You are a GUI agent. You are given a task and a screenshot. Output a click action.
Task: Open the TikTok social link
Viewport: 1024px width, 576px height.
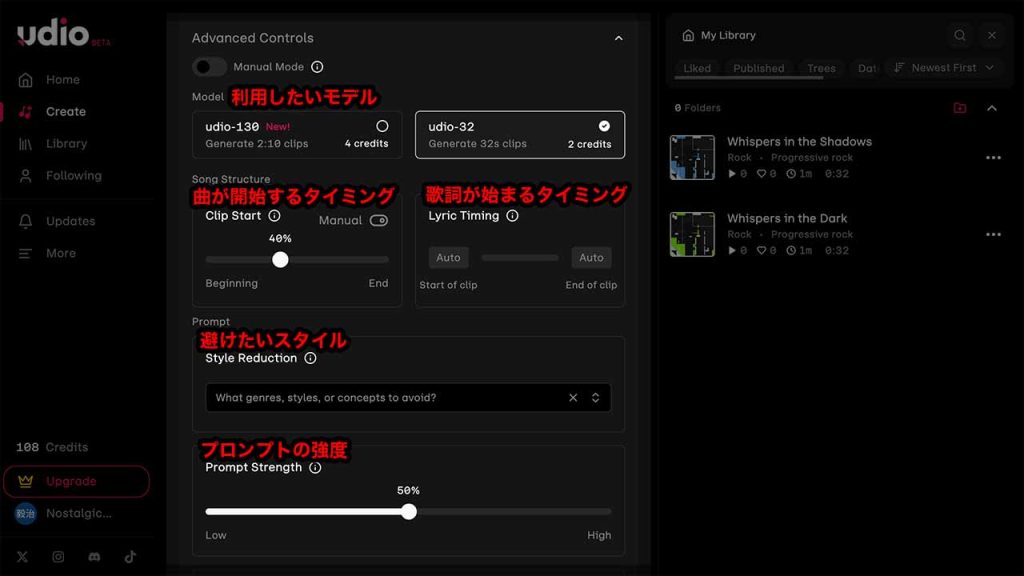pyautogui.click(x=130, y=556)
